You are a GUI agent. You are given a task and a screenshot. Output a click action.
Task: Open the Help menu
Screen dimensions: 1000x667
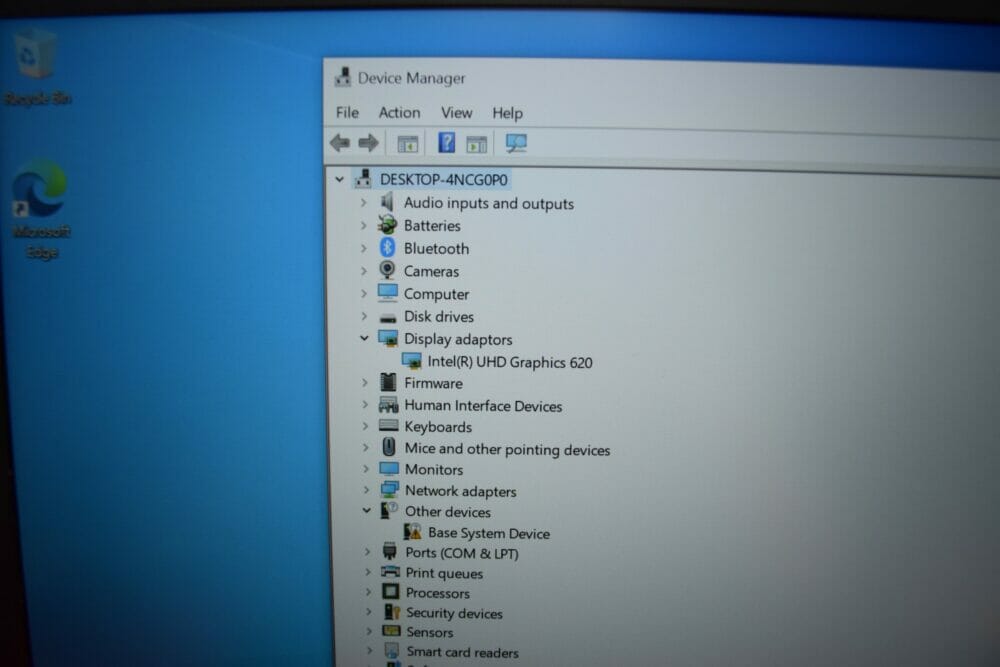(508, 114)
